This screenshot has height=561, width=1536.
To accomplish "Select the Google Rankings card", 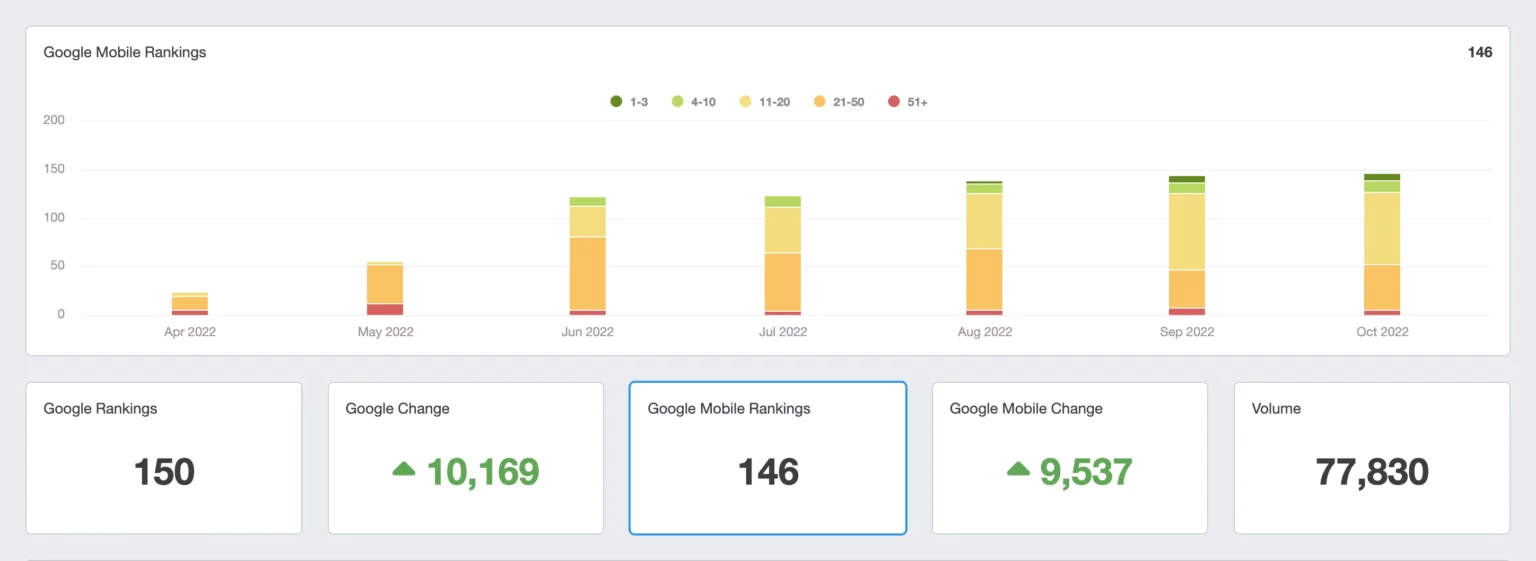I will click(x=164, y=458).
